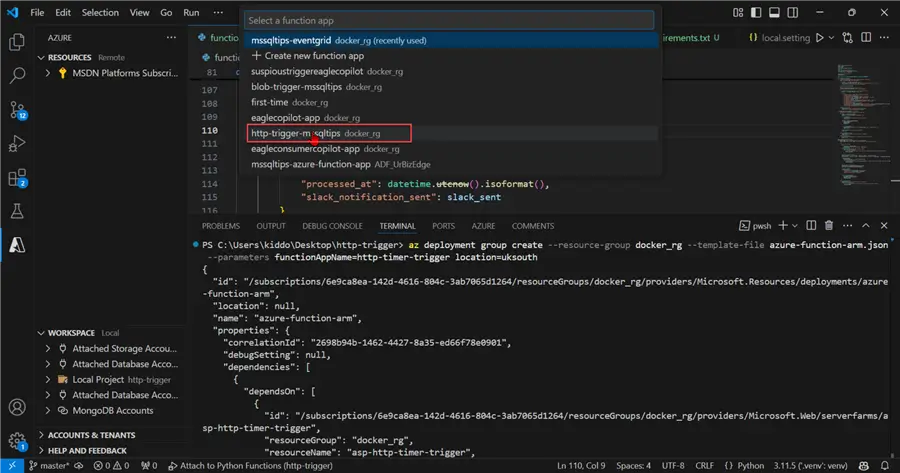
Task: Toggle the secondary side bar layout icon
Action: [x=793, y=12]
